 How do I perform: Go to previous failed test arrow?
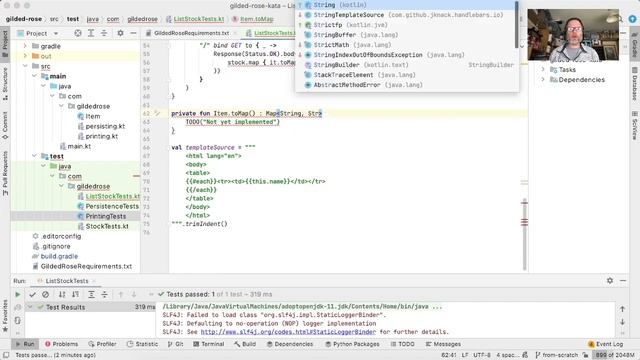pyautogui.click(x=121, y=294)
